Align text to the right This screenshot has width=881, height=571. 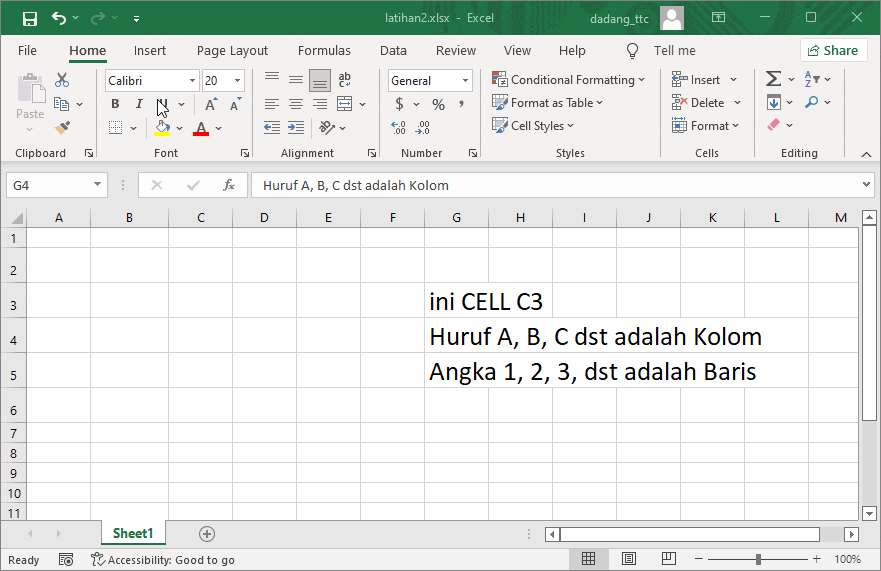tap(320, 104)
